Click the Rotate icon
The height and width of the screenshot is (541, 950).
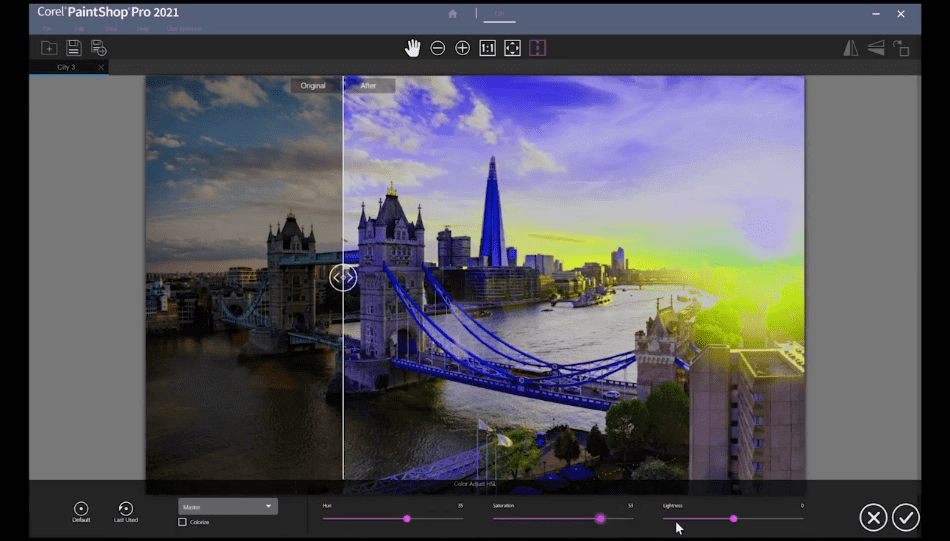pos(901,48)
